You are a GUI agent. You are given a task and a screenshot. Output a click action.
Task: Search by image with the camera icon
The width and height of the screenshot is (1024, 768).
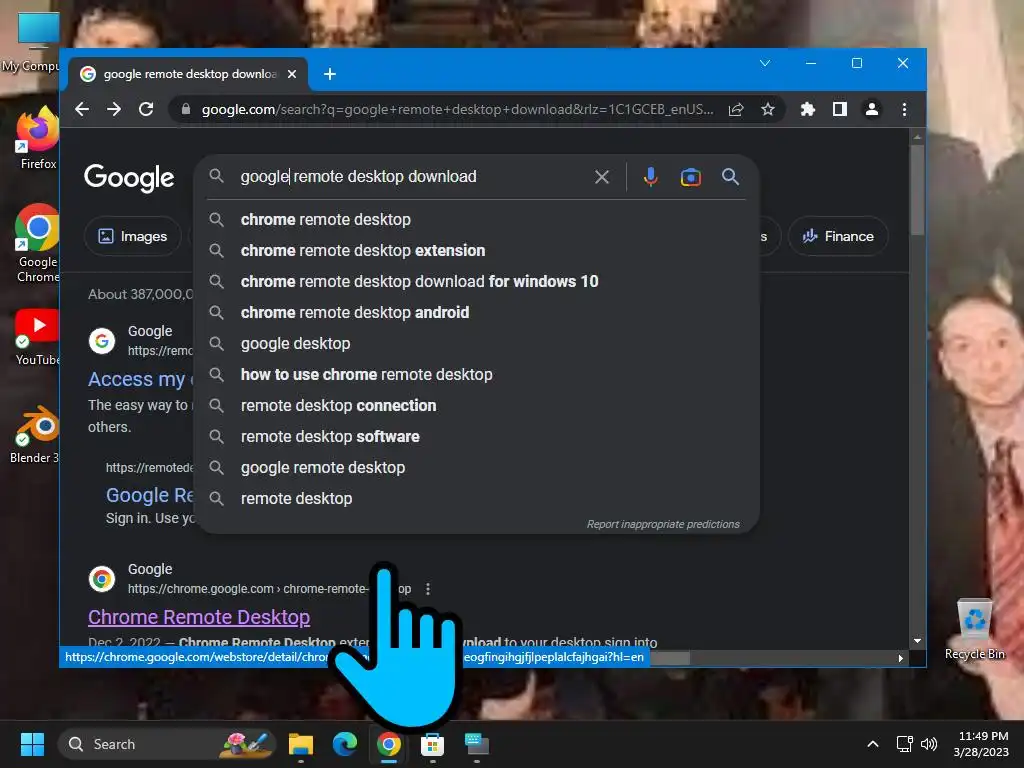pos(691,177)
